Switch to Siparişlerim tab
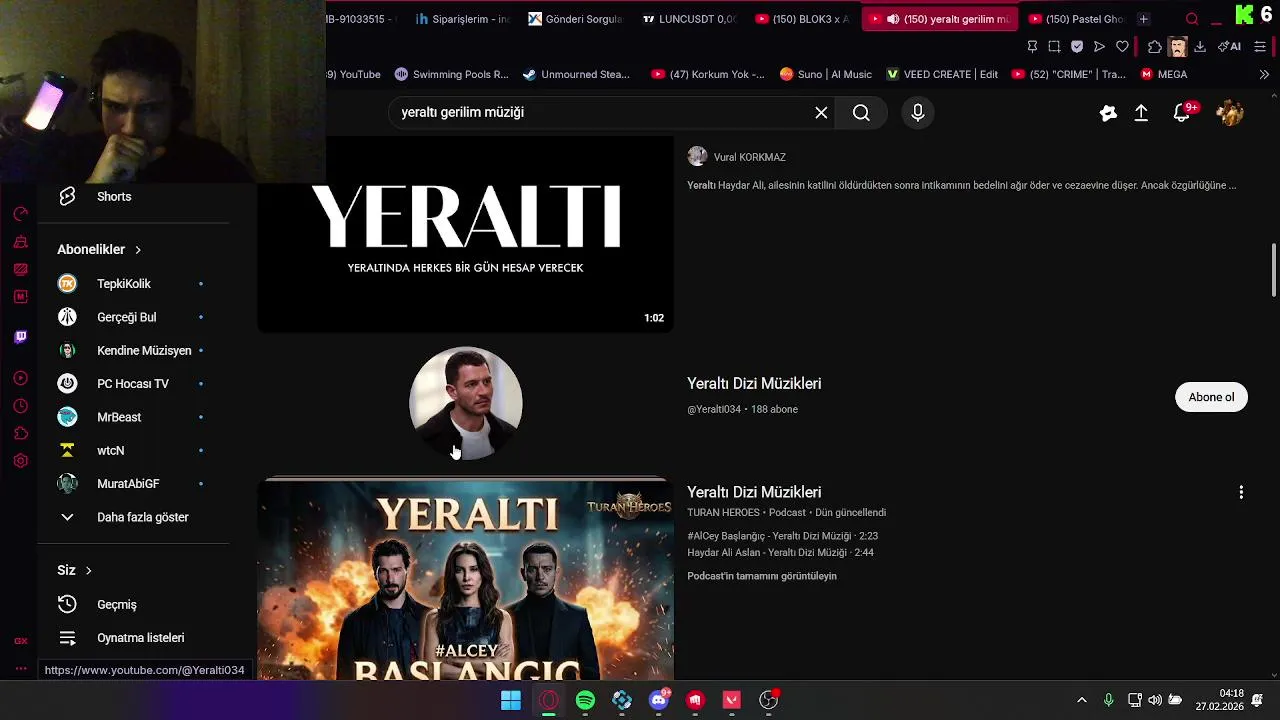The width and height of the screenshot is (1280, 720). 462,19
